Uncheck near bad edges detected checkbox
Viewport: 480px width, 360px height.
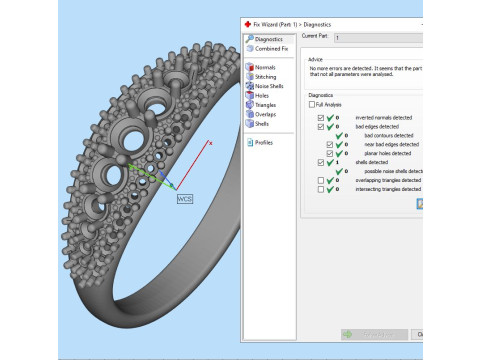(x=330, y=144)
